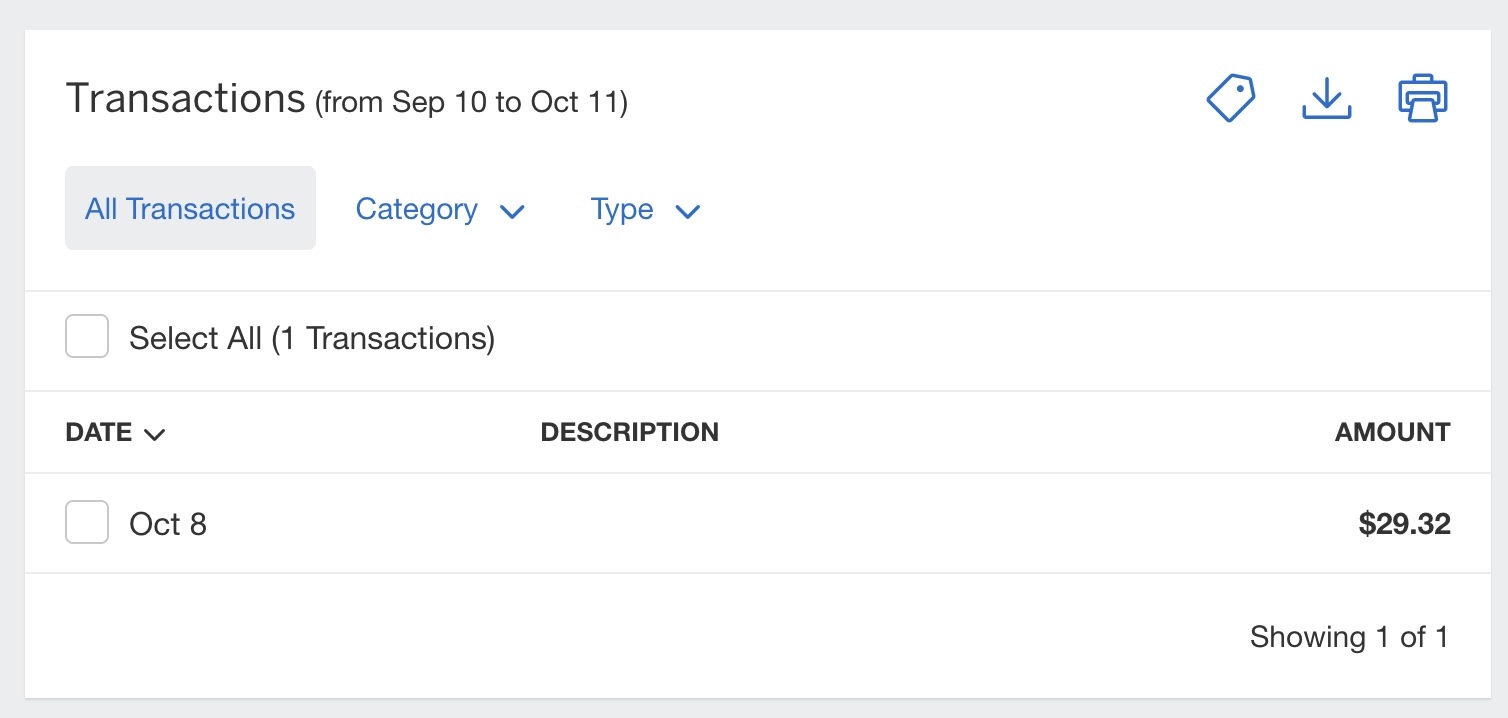1508x718 pixels.
Task: Click the chevron arrow next to Type
Action: tap(687, 211)
